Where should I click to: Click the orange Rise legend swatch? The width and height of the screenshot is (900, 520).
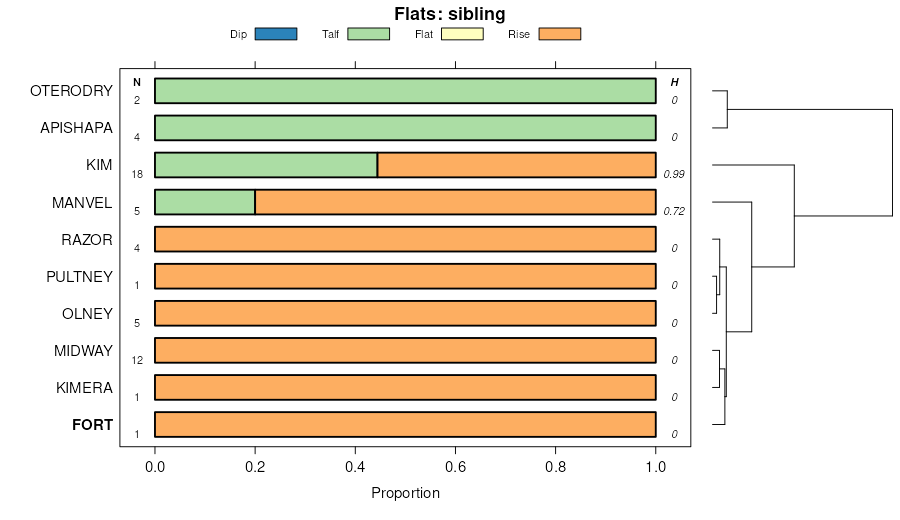click(559, 34)
